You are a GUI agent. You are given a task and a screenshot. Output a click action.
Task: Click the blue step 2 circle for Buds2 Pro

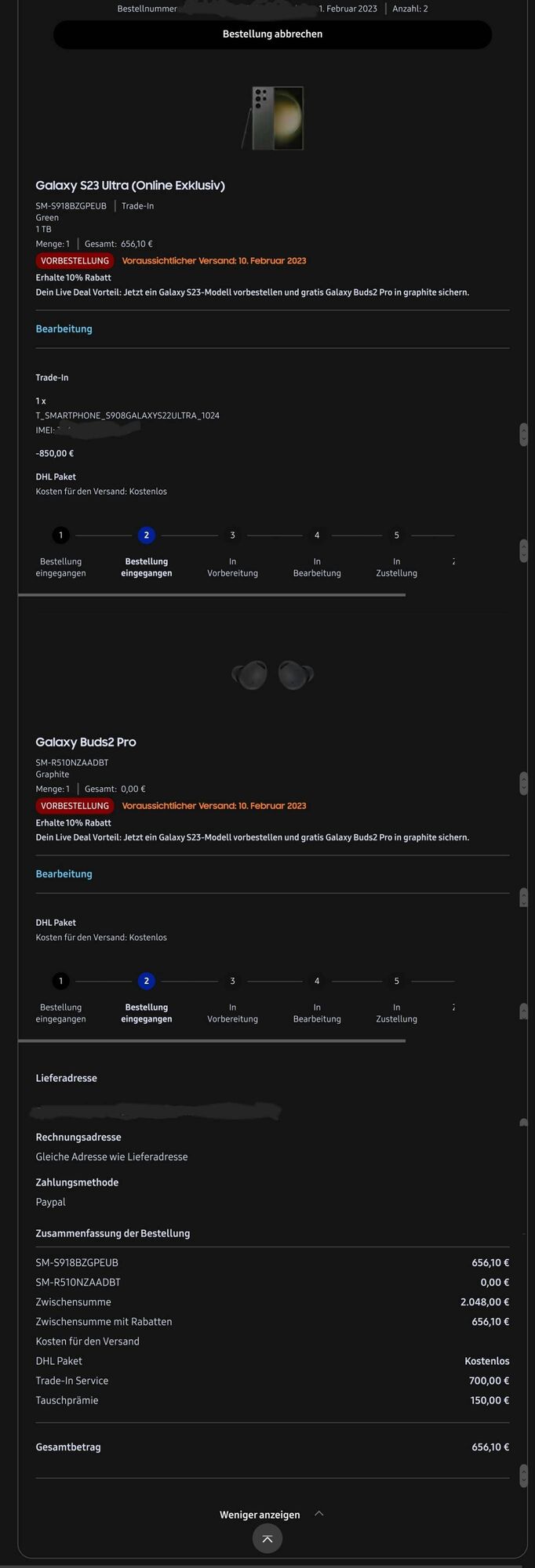(147, 981)
